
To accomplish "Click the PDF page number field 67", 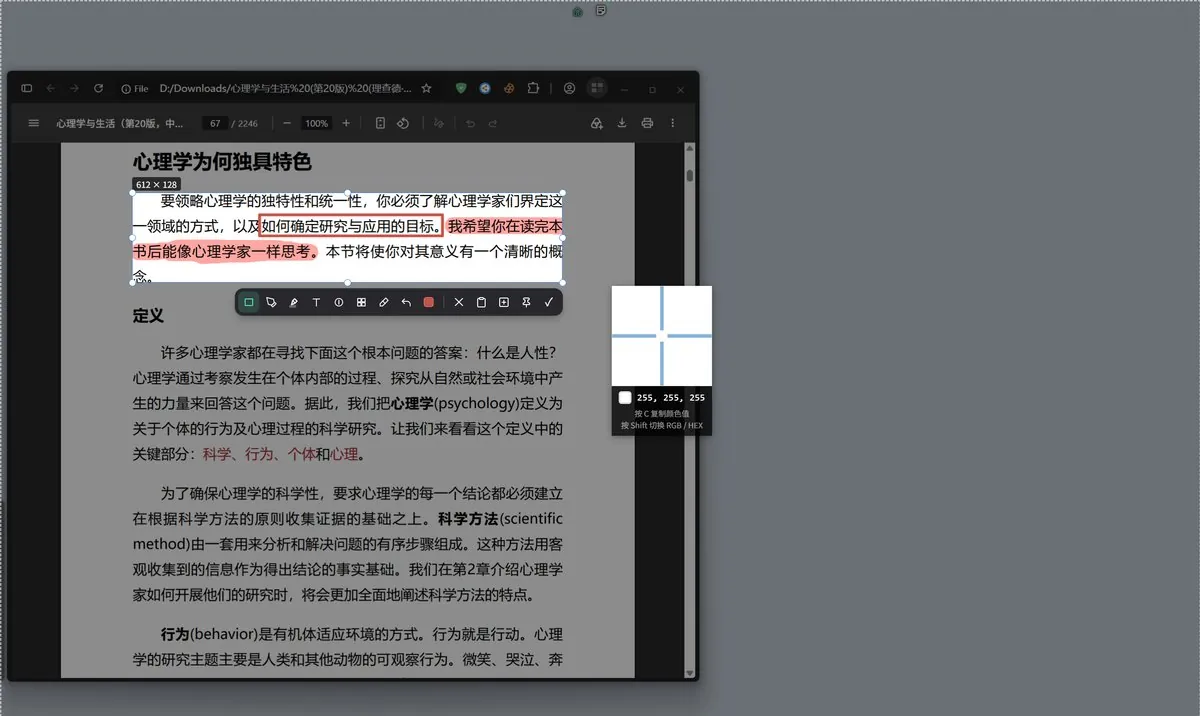I will pos(215,123).
